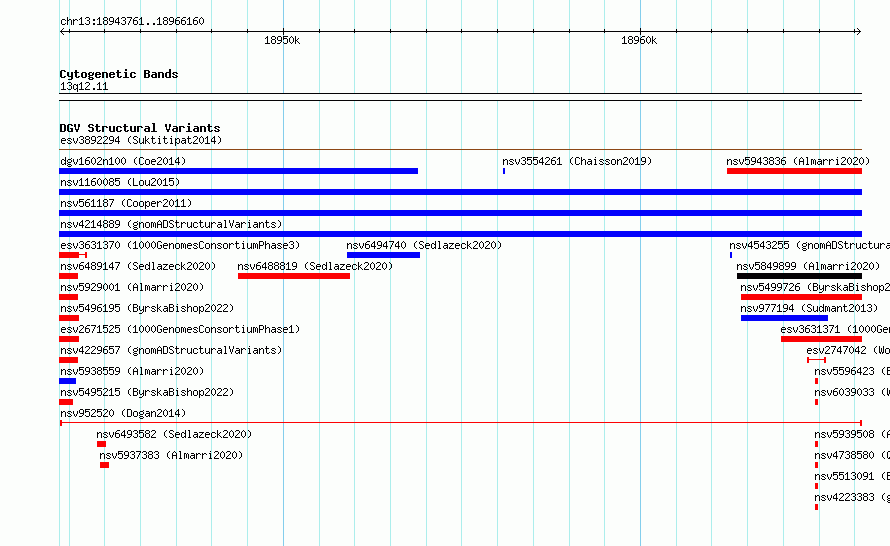Click the red bar under nsv6493582

(102, 444)
